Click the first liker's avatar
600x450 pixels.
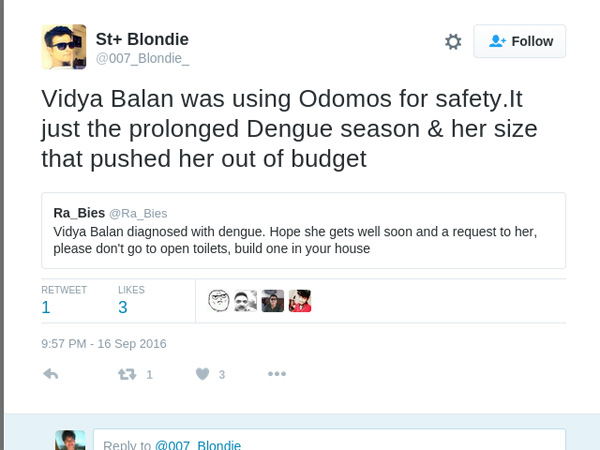coord(219,301)
